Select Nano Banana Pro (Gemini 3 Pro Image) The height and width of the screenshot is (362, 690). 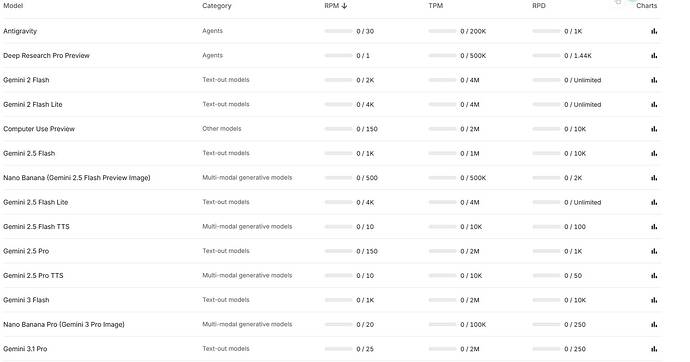point(64,324)
